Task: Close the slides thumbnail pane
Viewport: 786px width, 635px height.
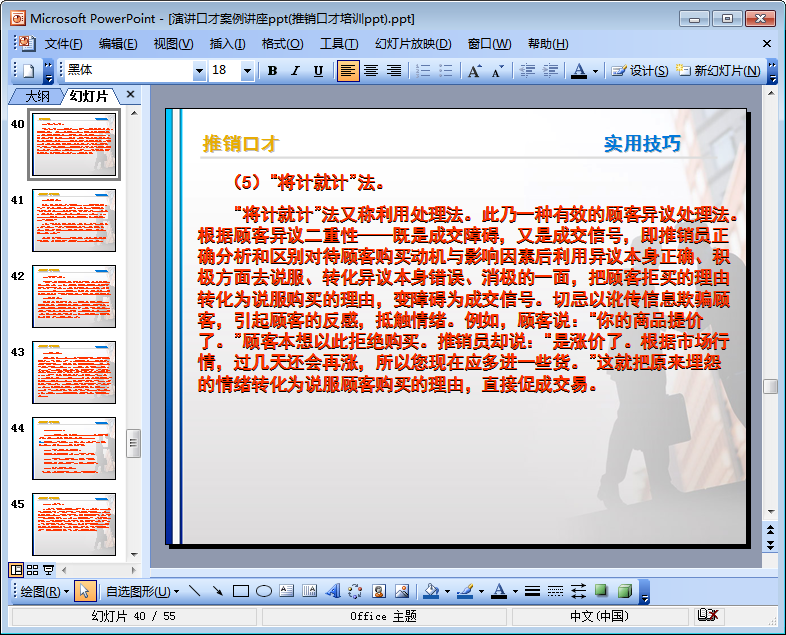Action: pyautogui.click(x=130, y=94)
